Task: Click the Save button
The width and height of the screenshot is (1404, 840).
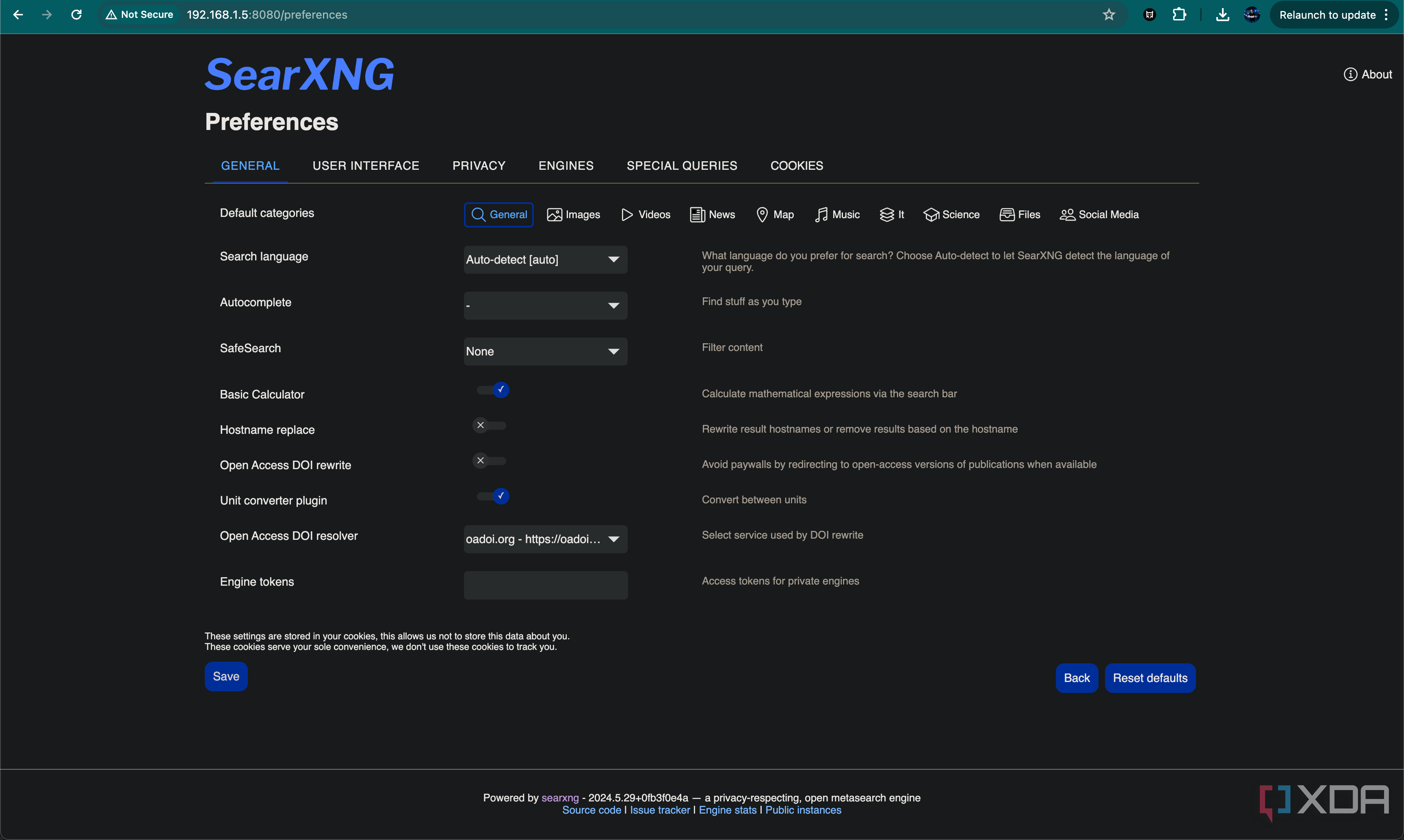Action: [x=226, y=676]
